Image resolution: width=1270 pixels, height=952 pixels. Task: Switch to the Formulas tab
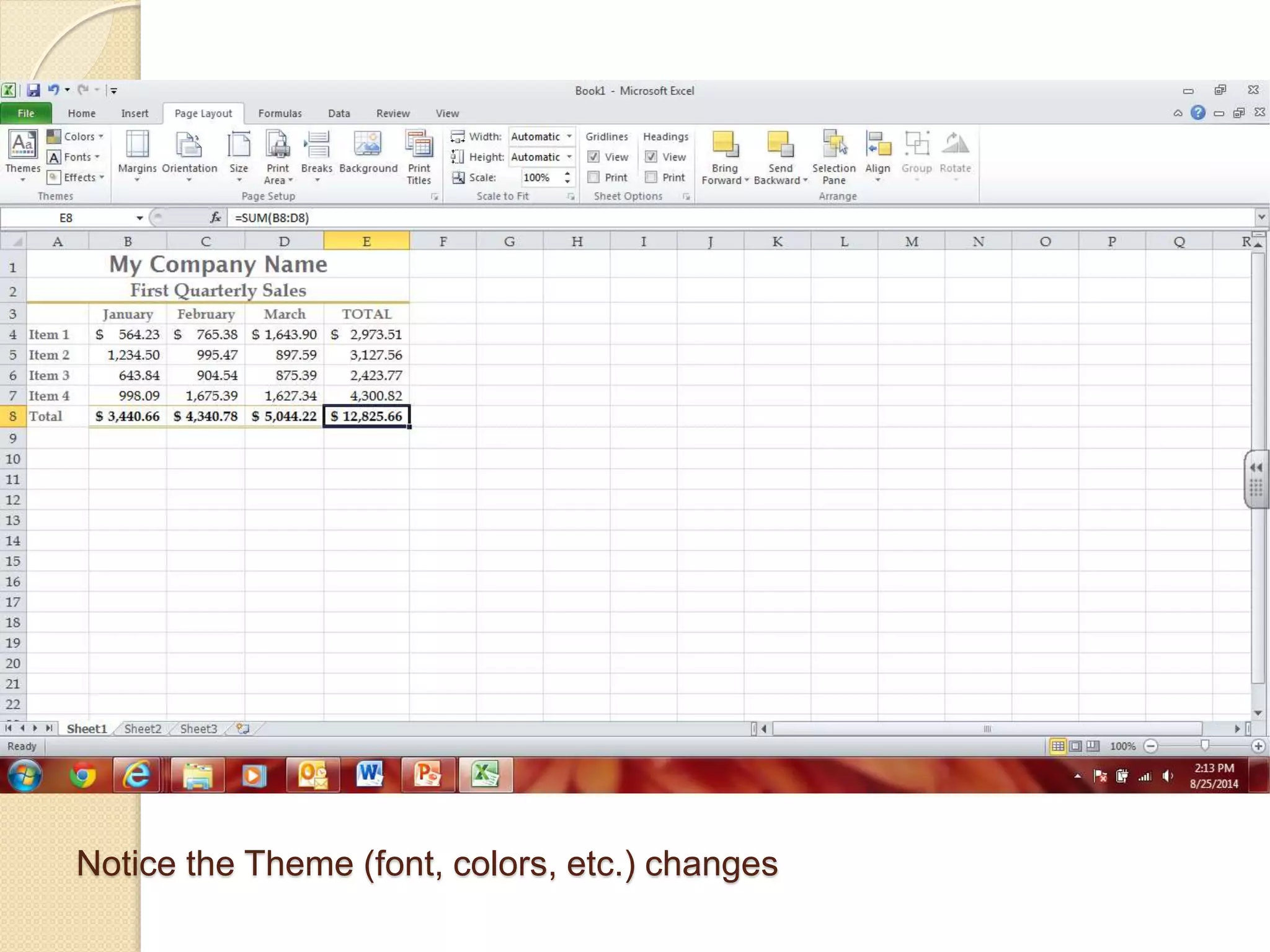[x=280, y=113]
